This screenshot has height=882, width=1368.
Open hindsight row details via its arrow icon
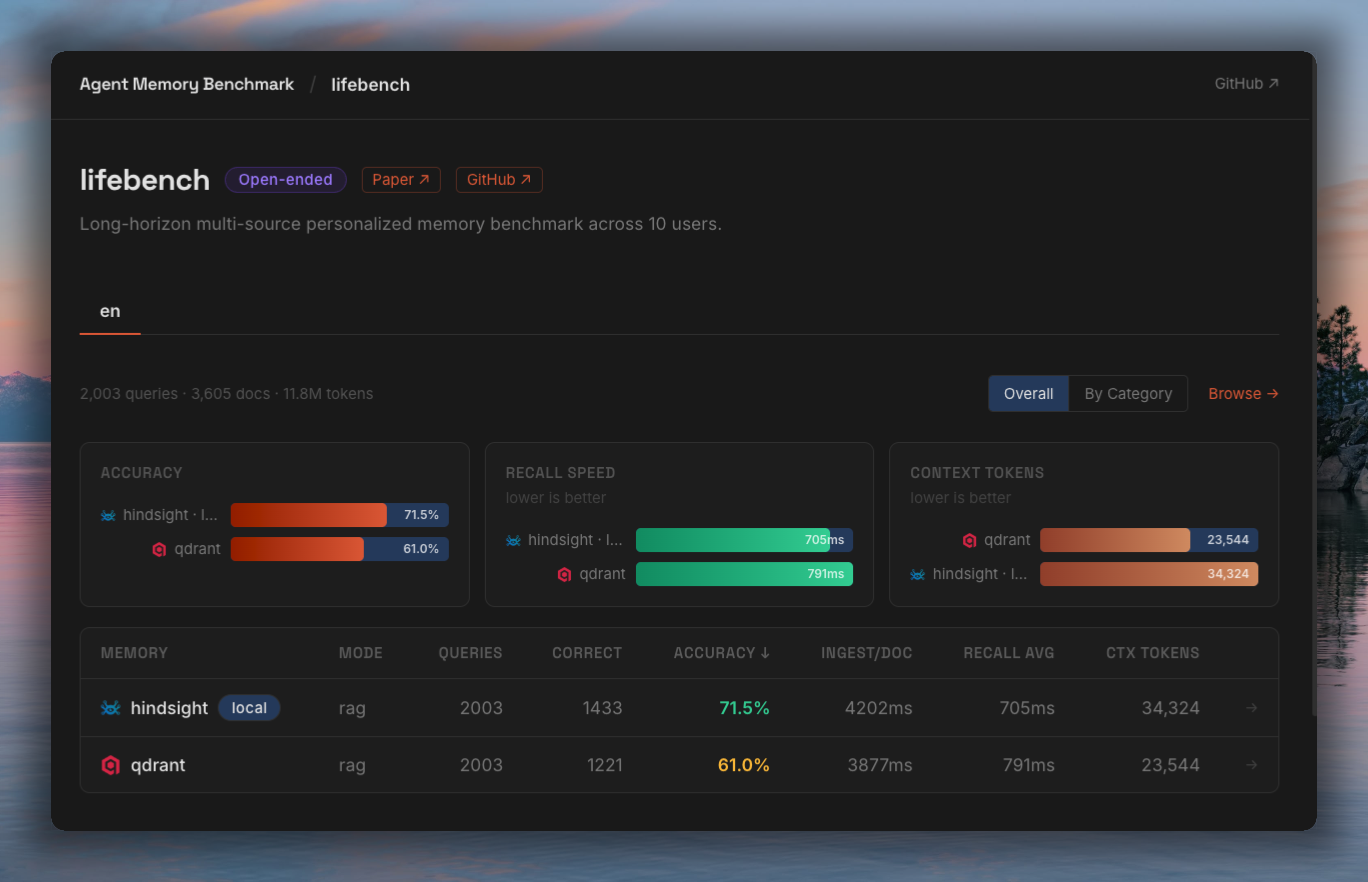pyautogui.click(x=1252, y=708)
